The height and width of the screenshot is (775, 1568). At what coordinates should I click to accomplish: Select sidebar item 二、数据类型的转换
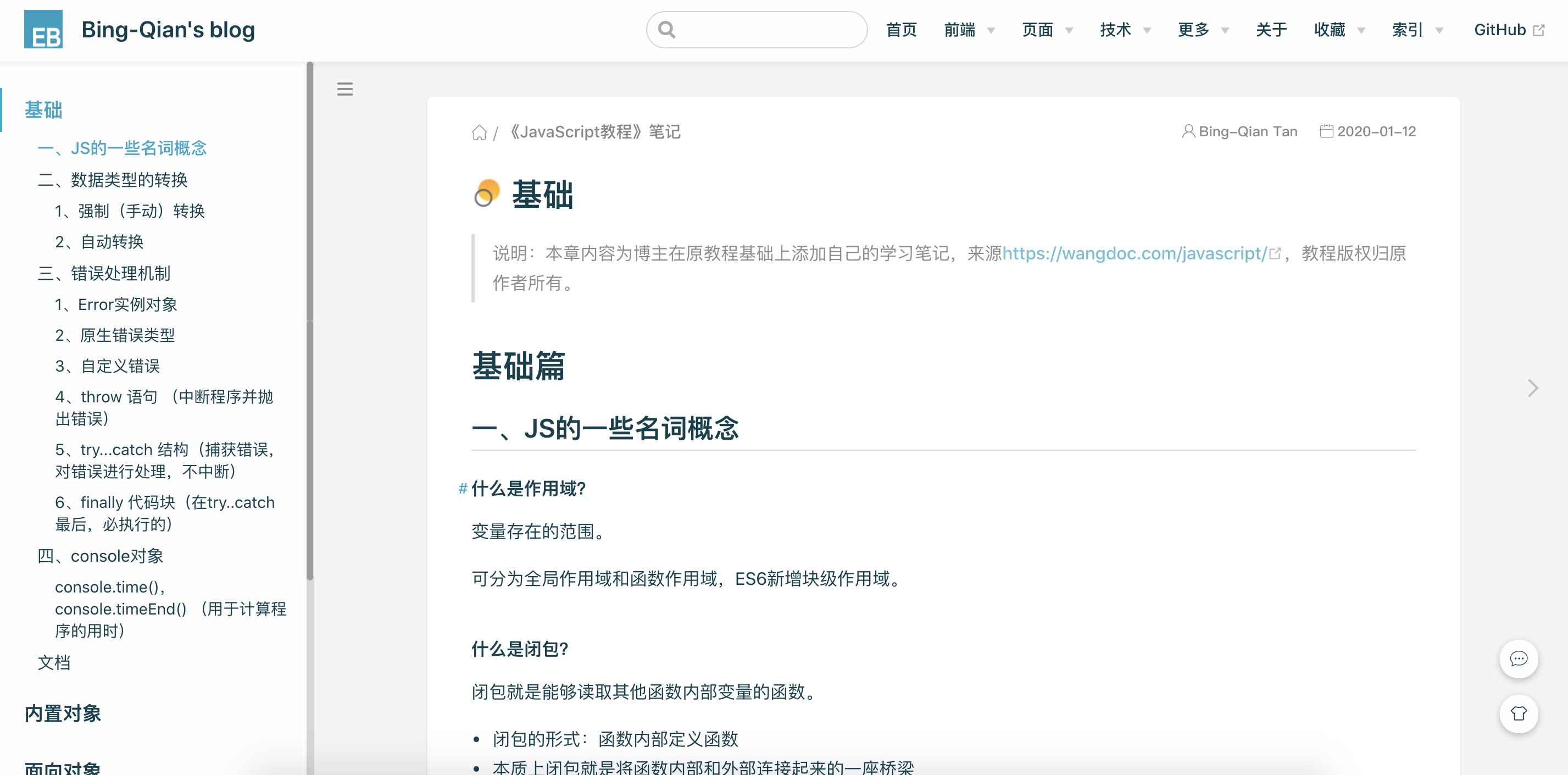pyautogui.click(x=113, y=180)
